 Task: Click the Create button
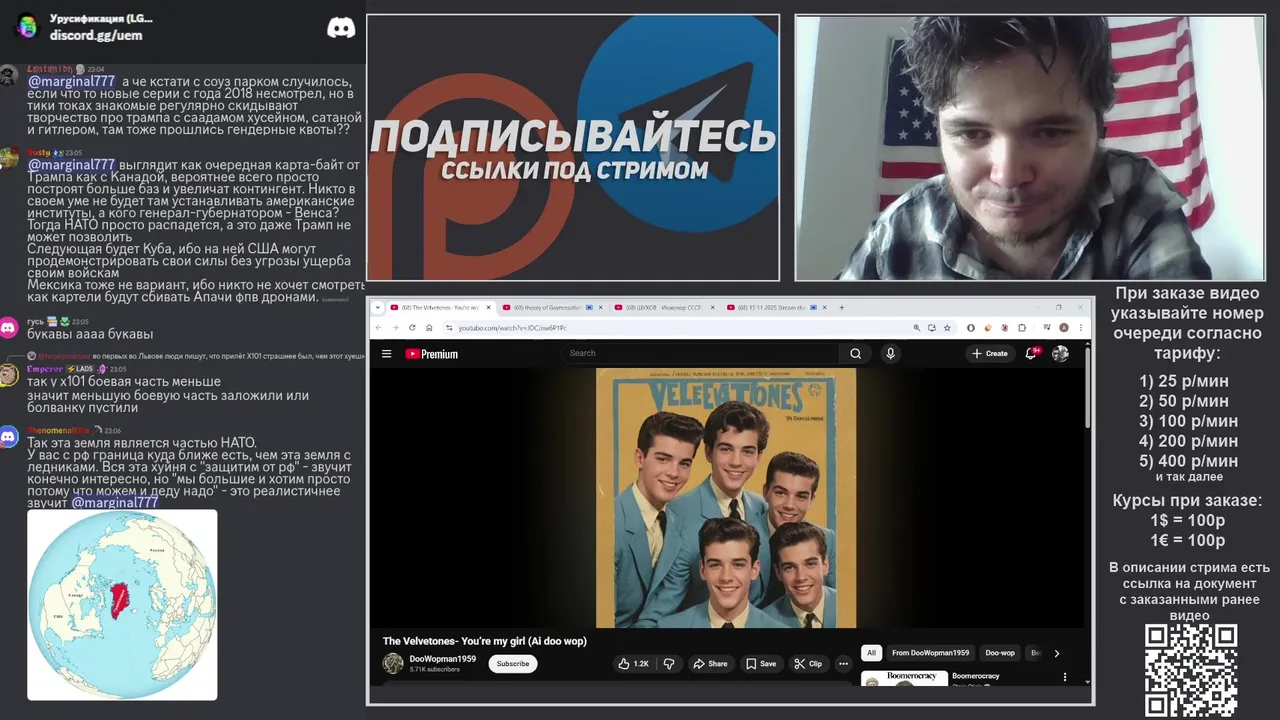[x=990, y=353]
